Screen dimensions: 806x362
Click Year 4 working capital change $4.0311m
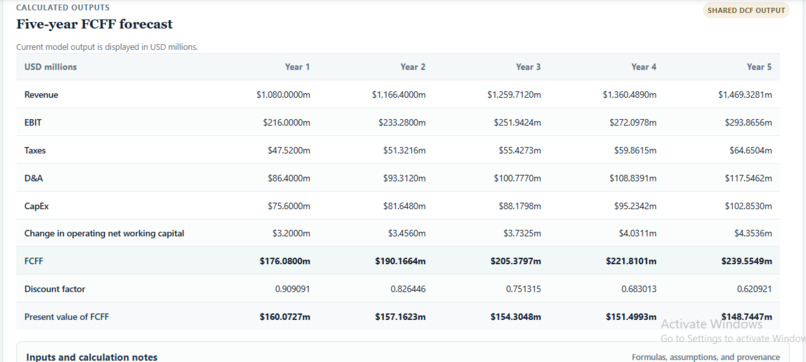click(637, 233)
